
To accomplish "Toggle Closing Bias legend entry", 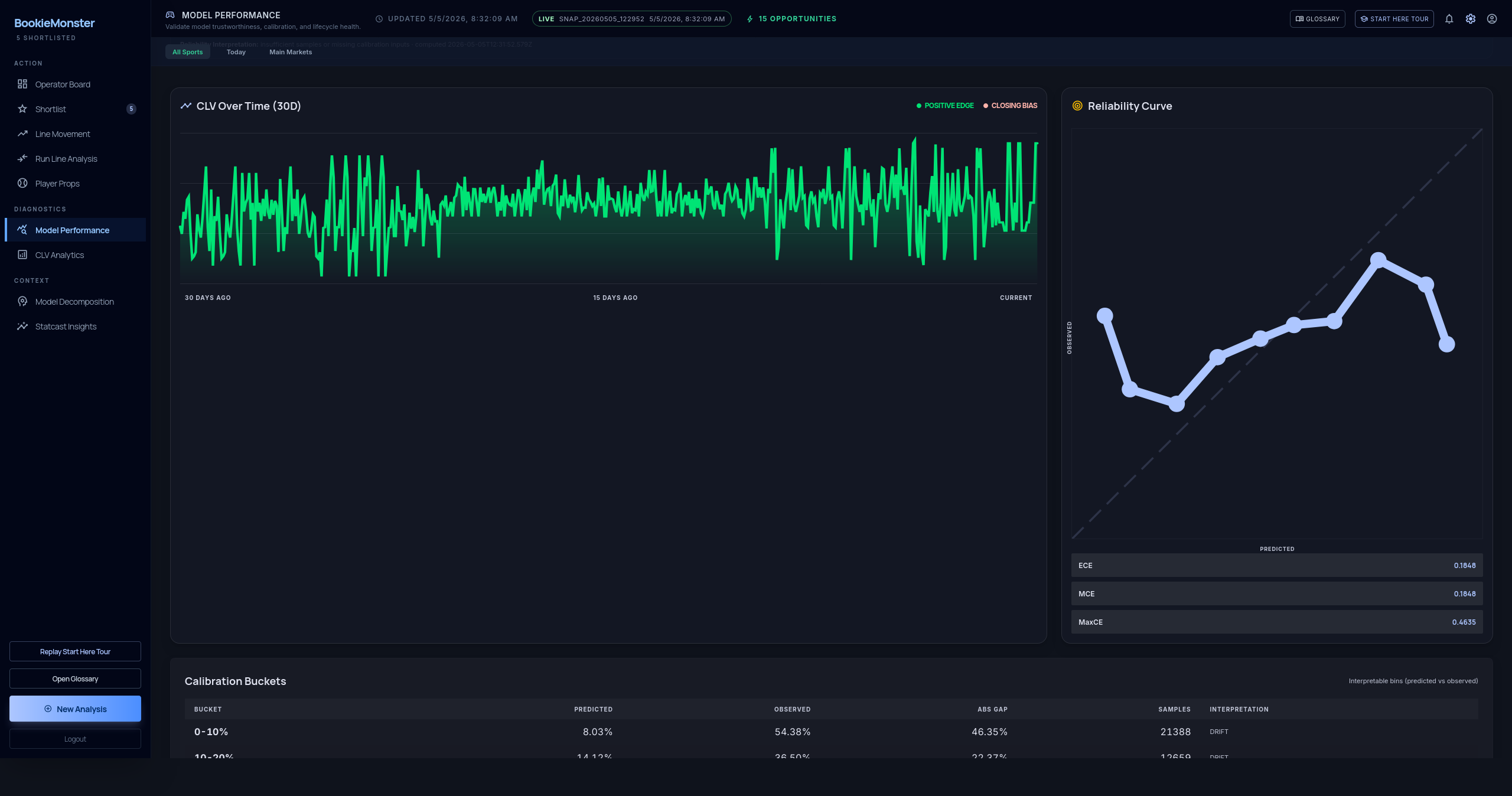I will (1010, 106).
